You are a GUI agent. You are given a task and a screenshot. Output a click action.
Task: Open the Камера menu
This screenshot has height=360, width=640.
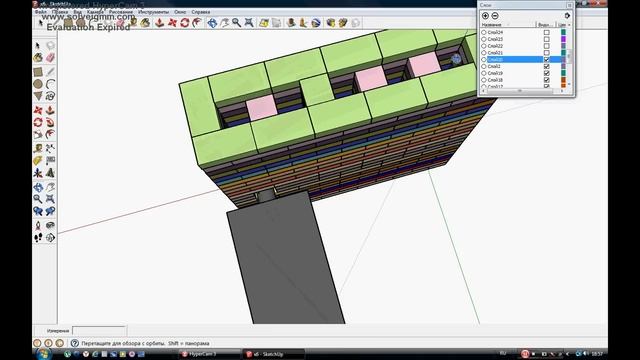[95, 12]
